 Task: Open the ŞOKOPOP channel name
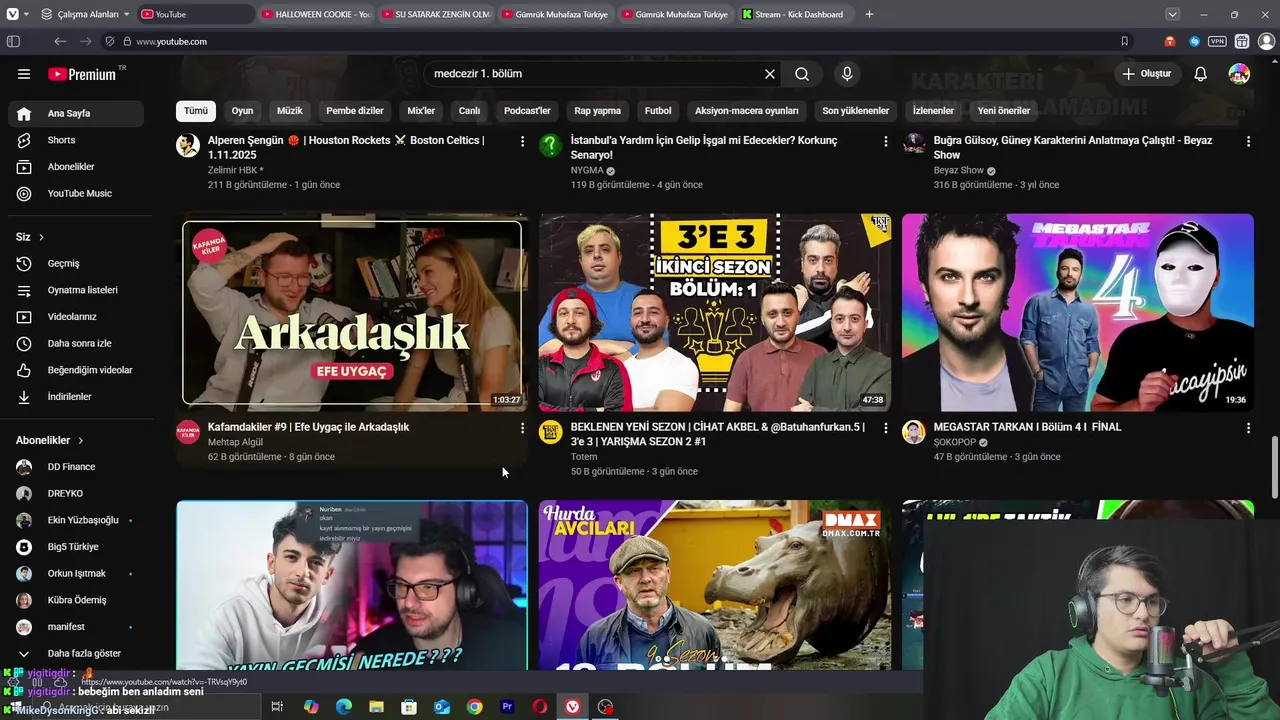[955, 442]
